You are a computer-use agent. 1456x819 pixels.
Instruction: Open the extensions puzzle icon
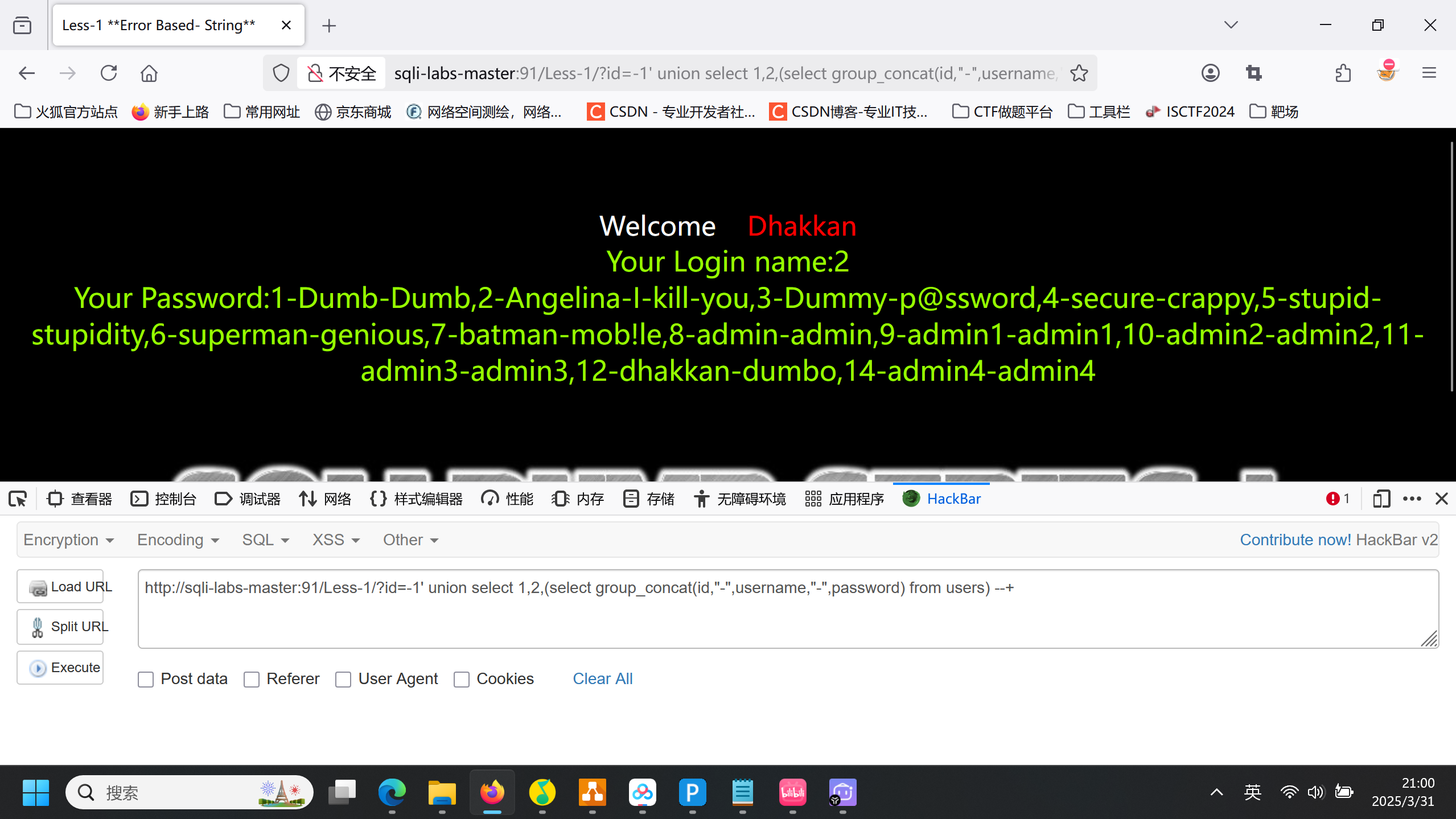(x=1343, y=73)
